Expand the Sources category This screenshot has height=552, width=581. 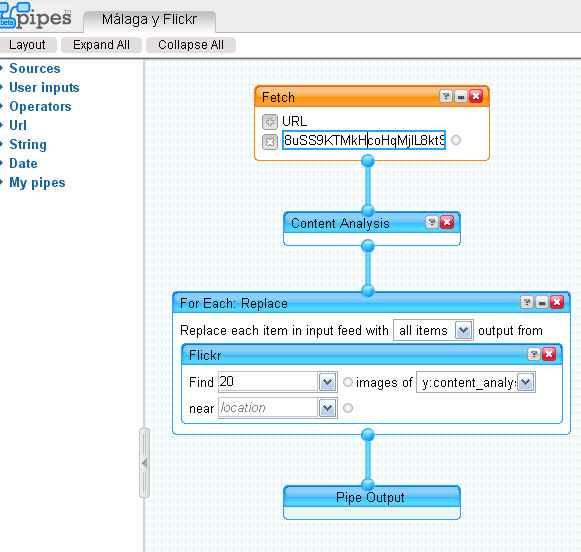click(x=34, y=68)
